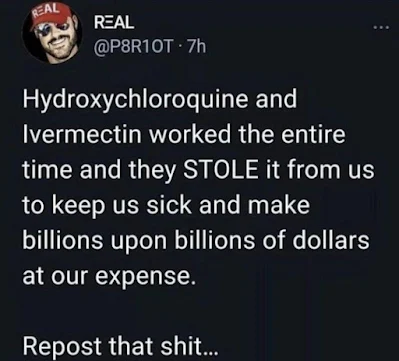Click "billions upon billions of dollars" line
This screenshot has width=399, height=361.
[x=196, y=240]
